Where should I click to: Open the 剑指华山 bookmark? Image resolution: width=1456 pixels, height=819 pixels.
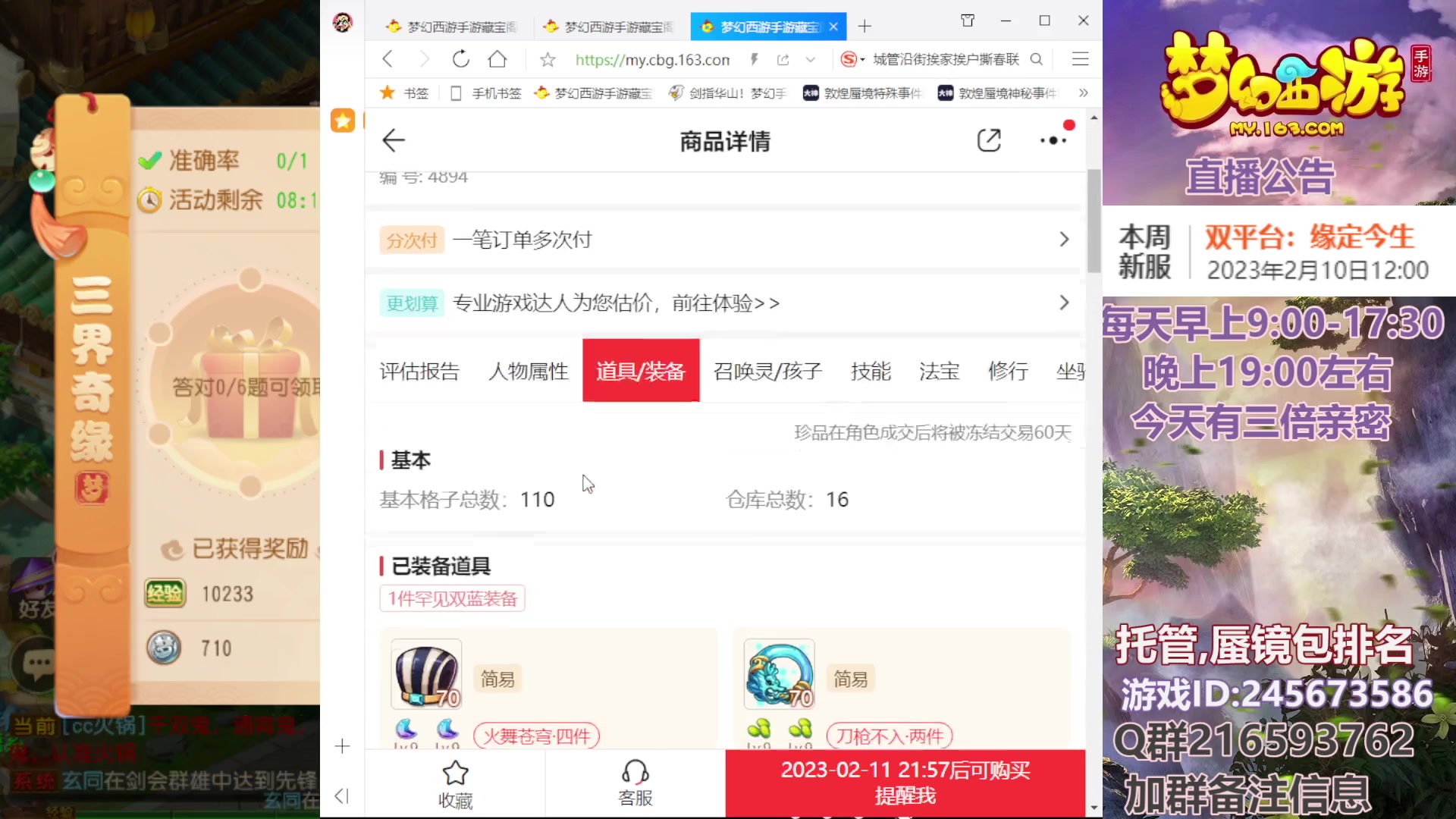(x=727, y=93)
